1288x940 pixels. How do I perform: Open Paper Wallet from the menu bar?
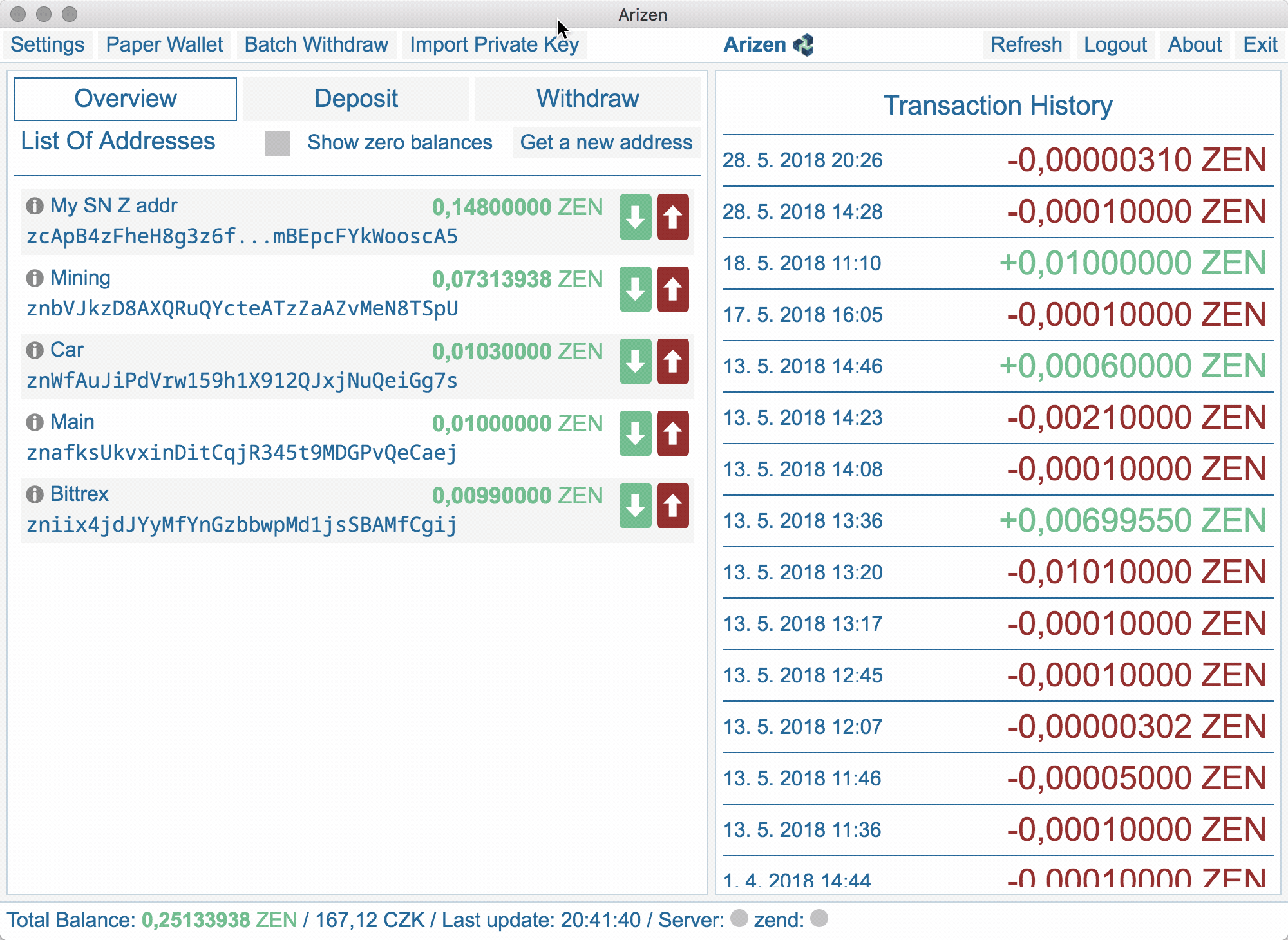pos(164,44)
